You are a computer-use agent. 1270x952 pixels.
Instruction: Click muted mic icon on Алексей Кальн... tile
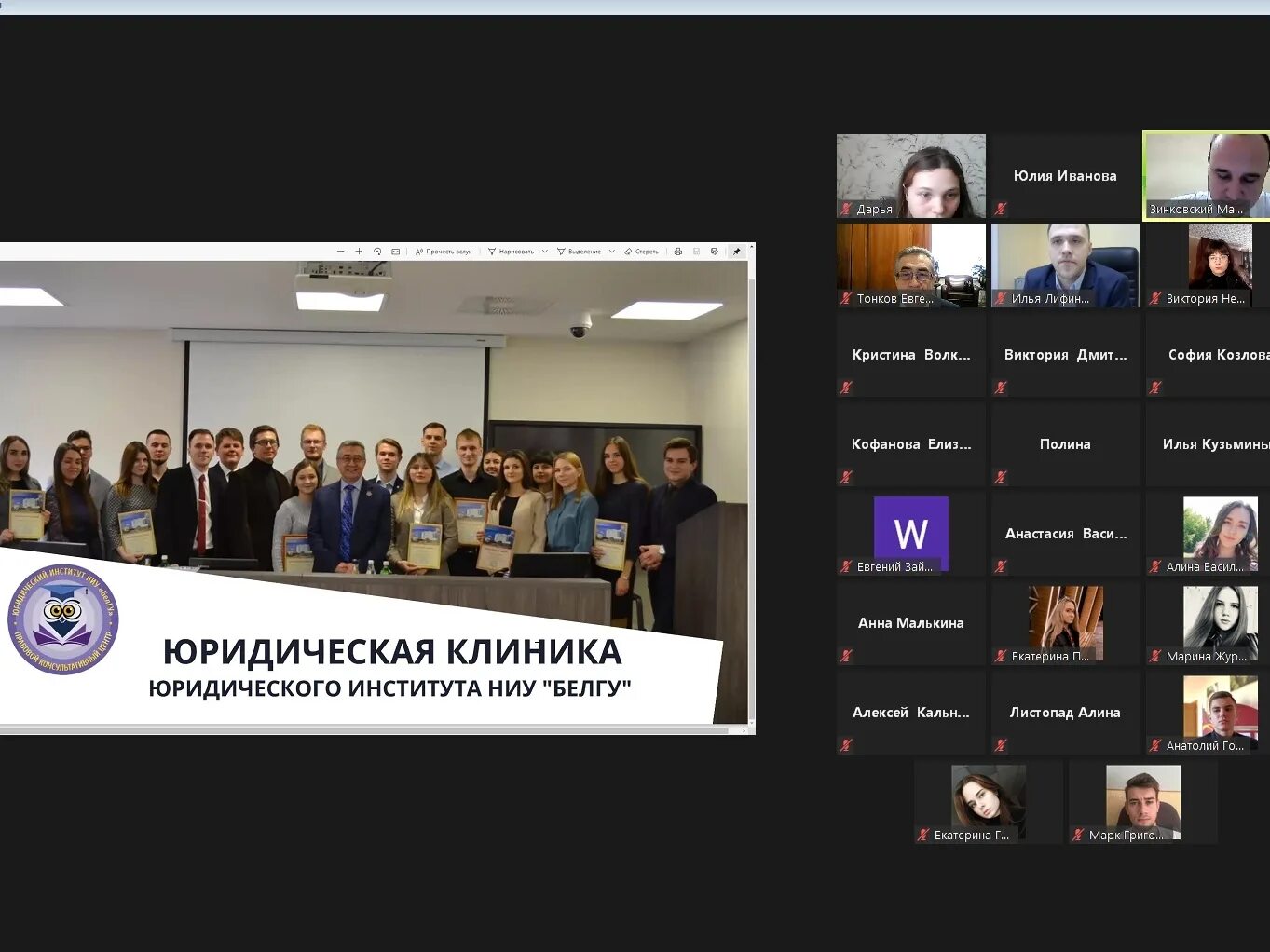click(846, 745)
